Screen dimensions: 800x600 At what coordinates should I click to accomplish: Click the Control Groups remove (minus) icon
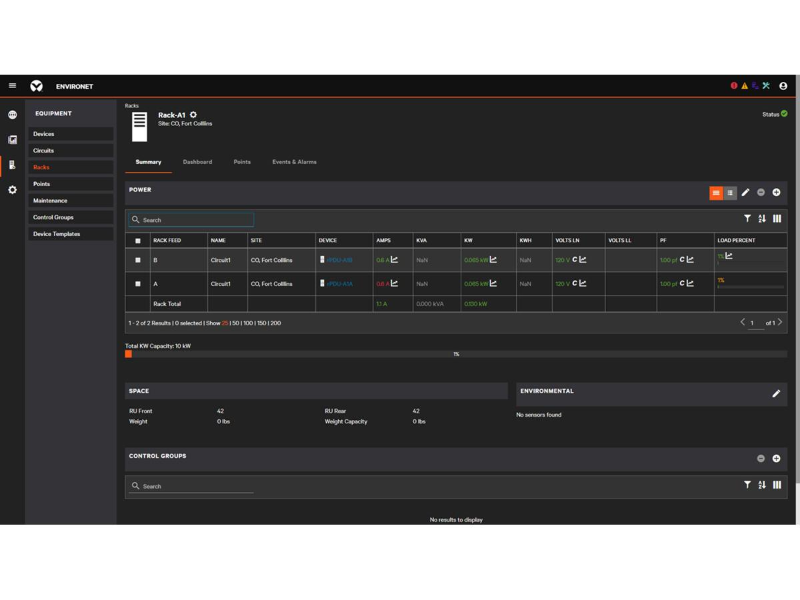pos(761,458)
